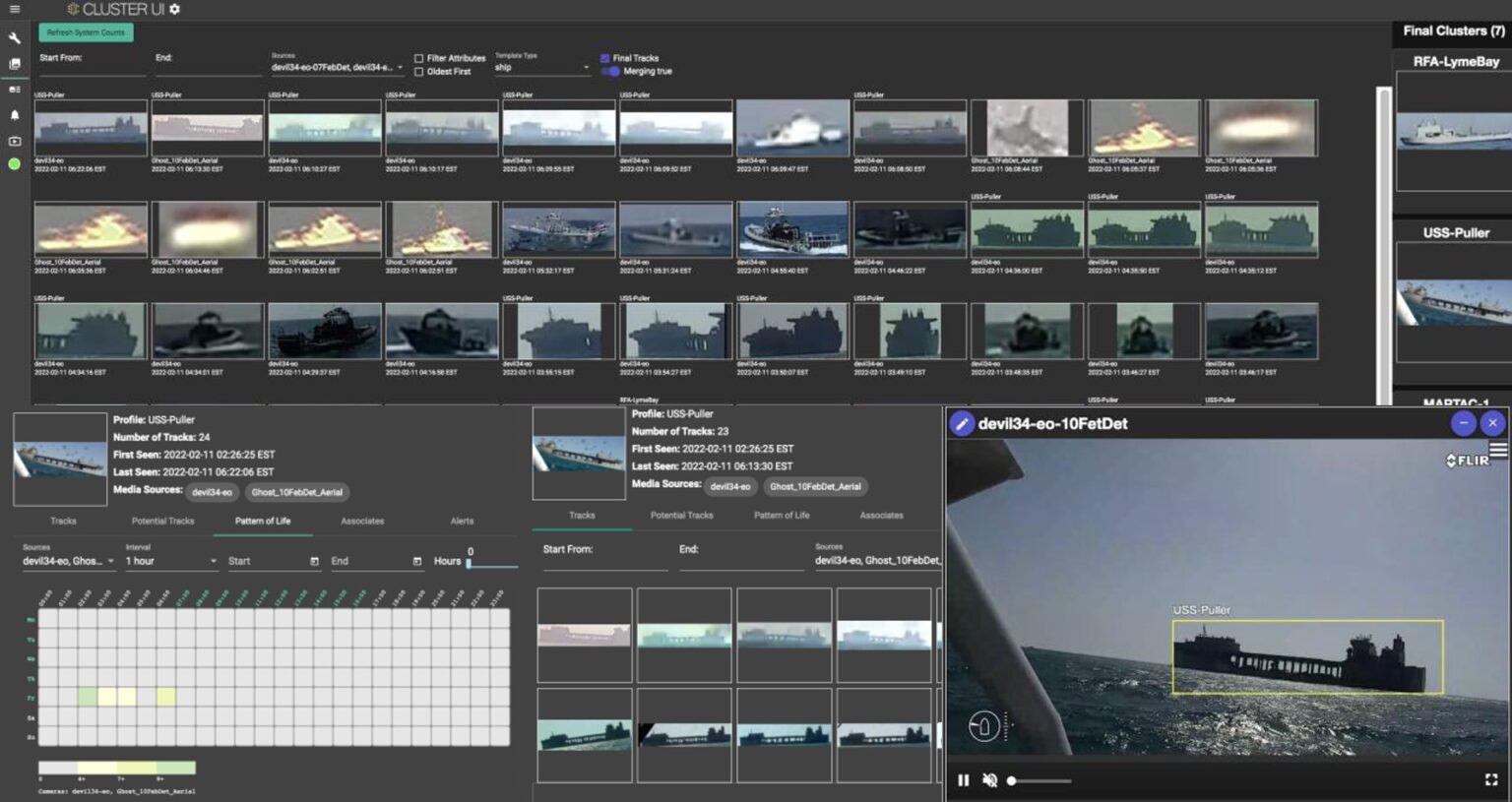Screen dimensions: 1512x802
Task: Open the video player icon in the sidebar
Action: click(15, 141)
